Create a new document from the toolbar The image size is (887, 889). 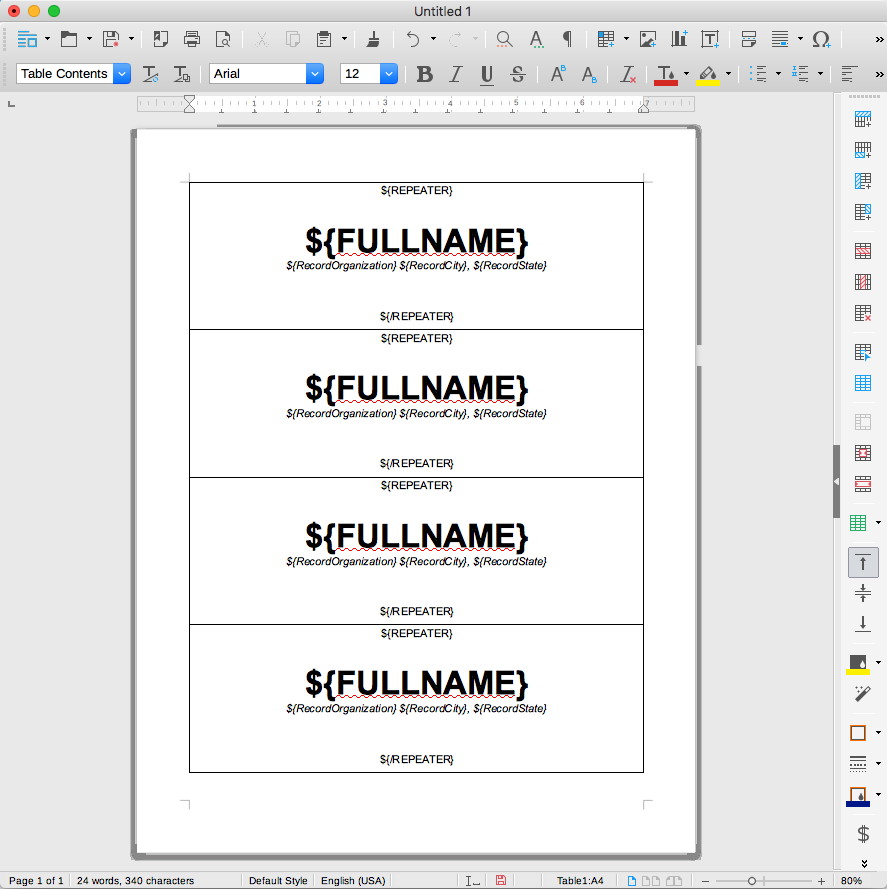coord(27,39)
